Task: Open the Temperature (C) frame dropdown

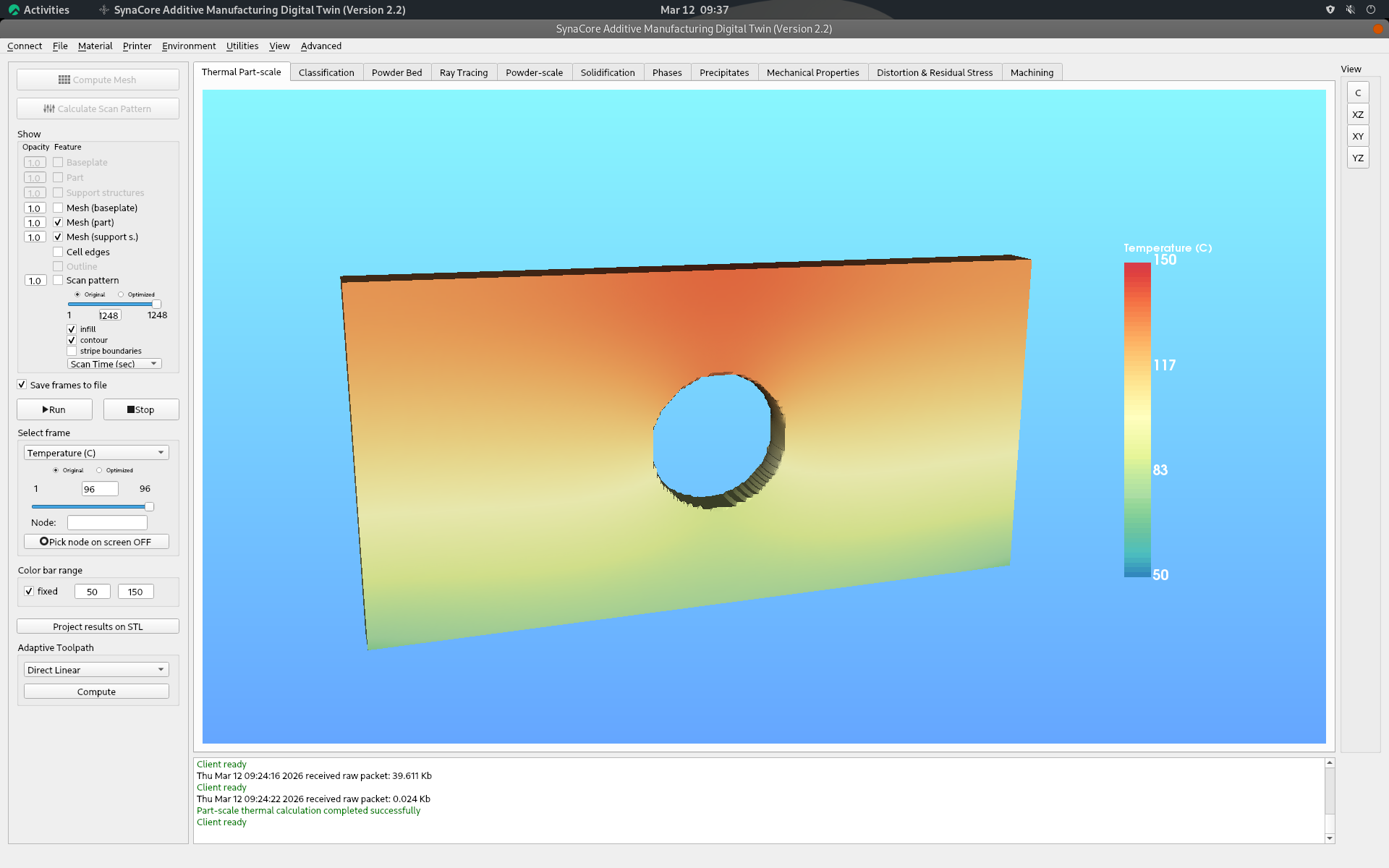Action: 96,453
